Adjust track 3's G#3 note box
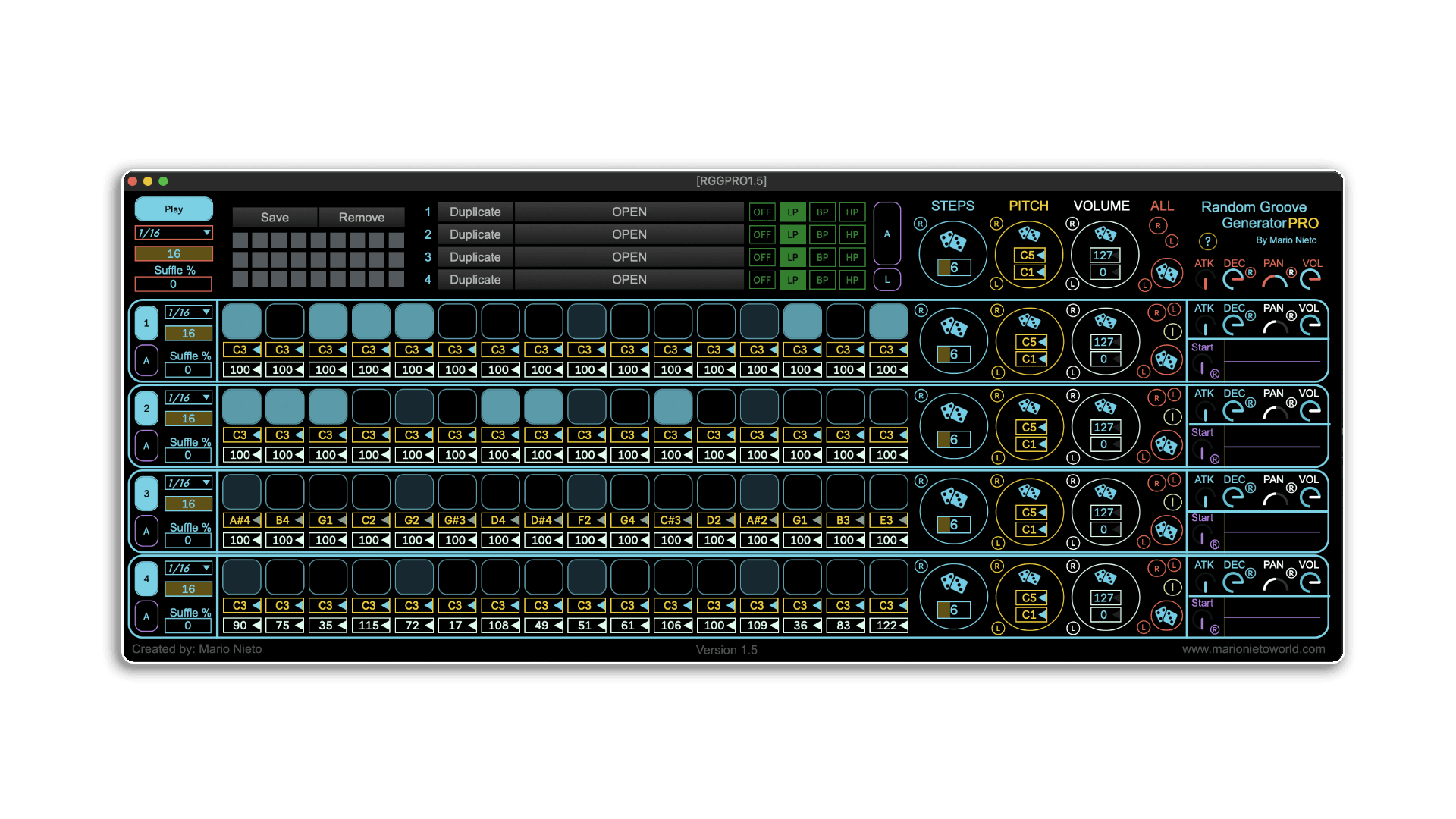Image resolution: width=1456 pixels, height=819 pixels. click(457, 520)
